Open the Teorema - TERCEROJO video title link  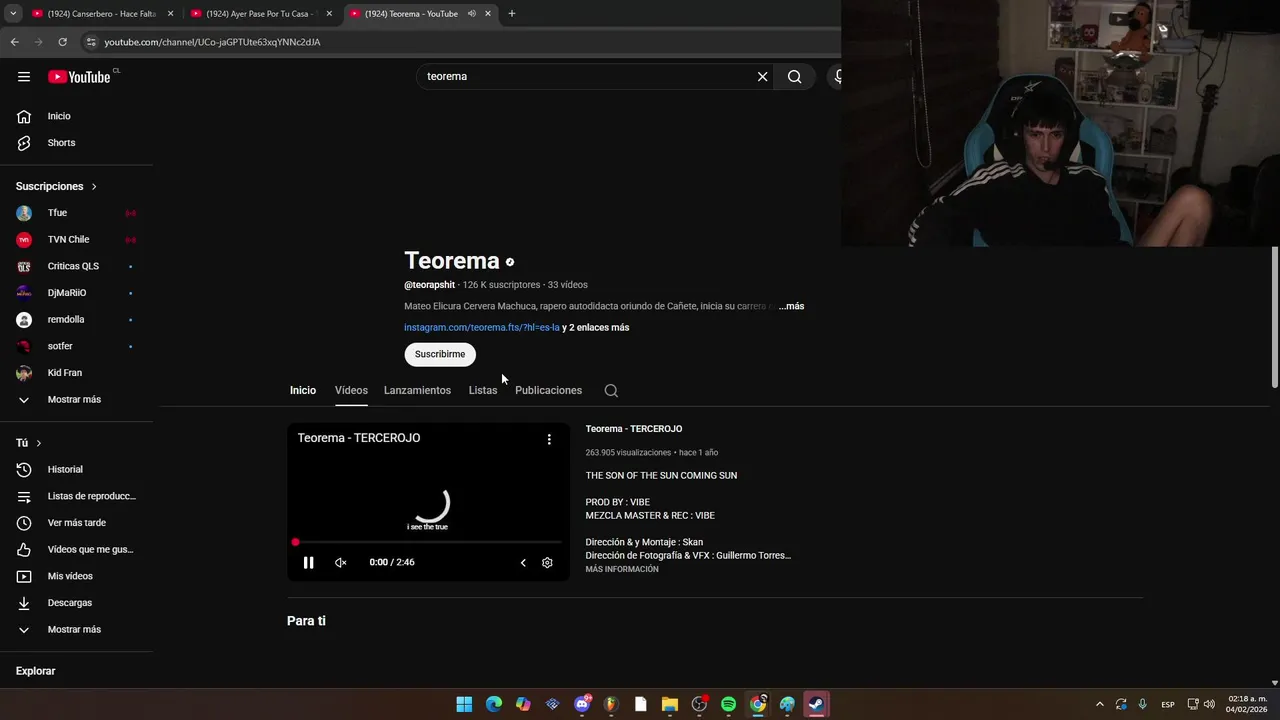pos(634,429)
